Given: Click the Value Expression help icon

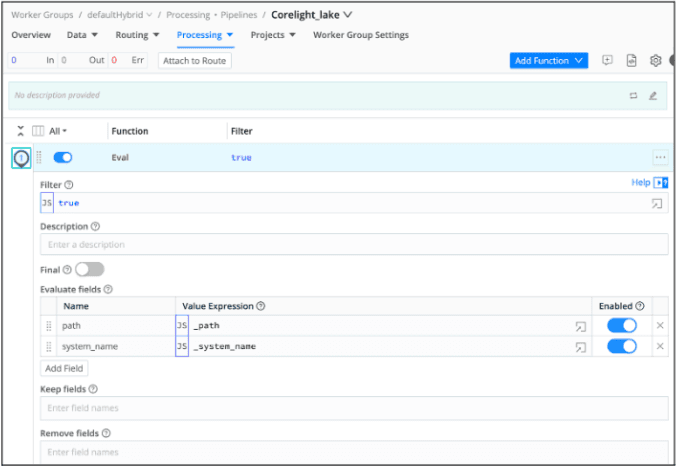Looking at the screenshot, I should (x=260, y=306).
